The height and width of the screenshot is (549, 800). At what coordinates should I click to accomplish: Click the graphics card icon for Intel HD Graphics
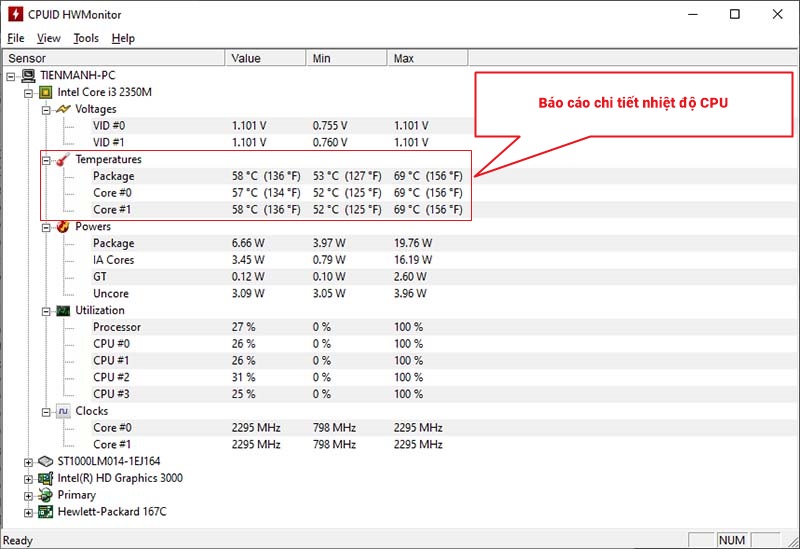[45, 479]
